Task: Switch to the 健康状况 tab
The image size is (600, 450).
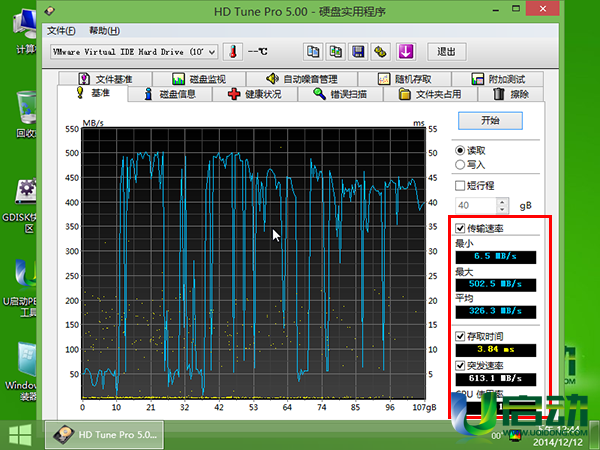Action: click(255, 94)
